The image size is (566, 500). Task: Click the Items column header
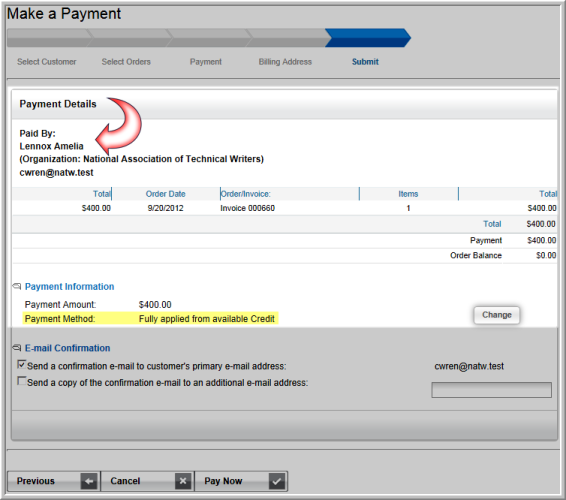tap(408, 194)
